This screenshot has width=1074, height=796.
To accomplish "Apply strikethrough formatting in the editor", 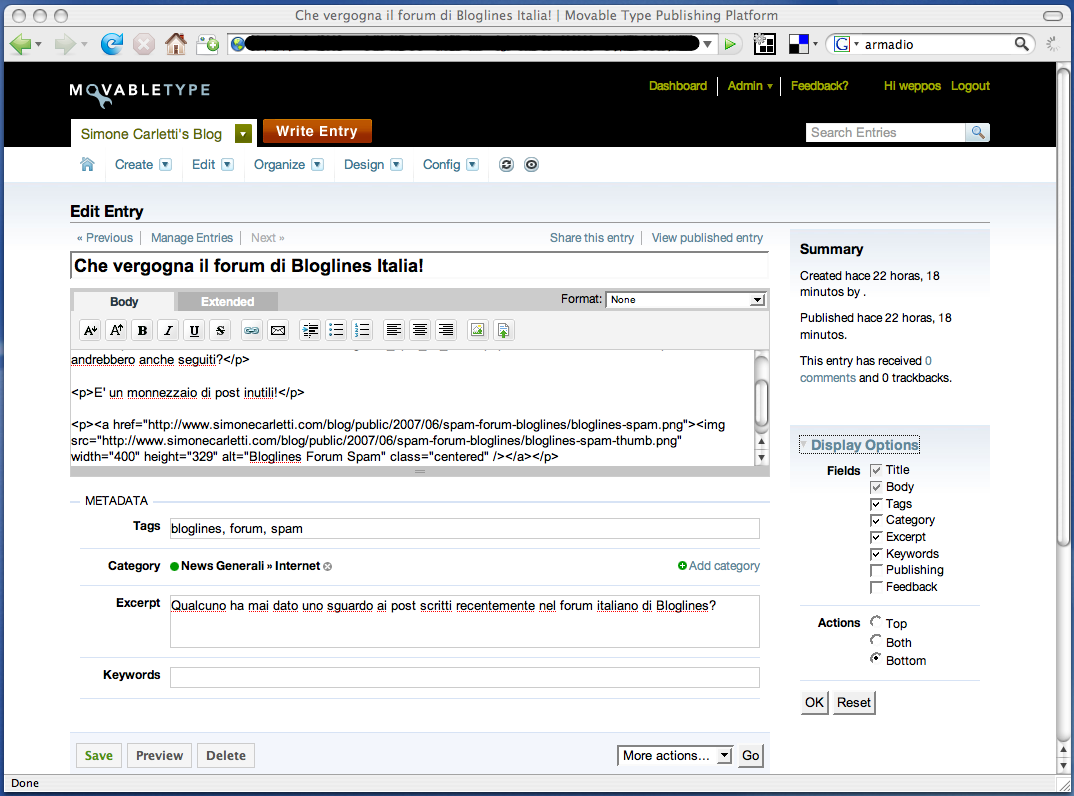I will [221, 330].
